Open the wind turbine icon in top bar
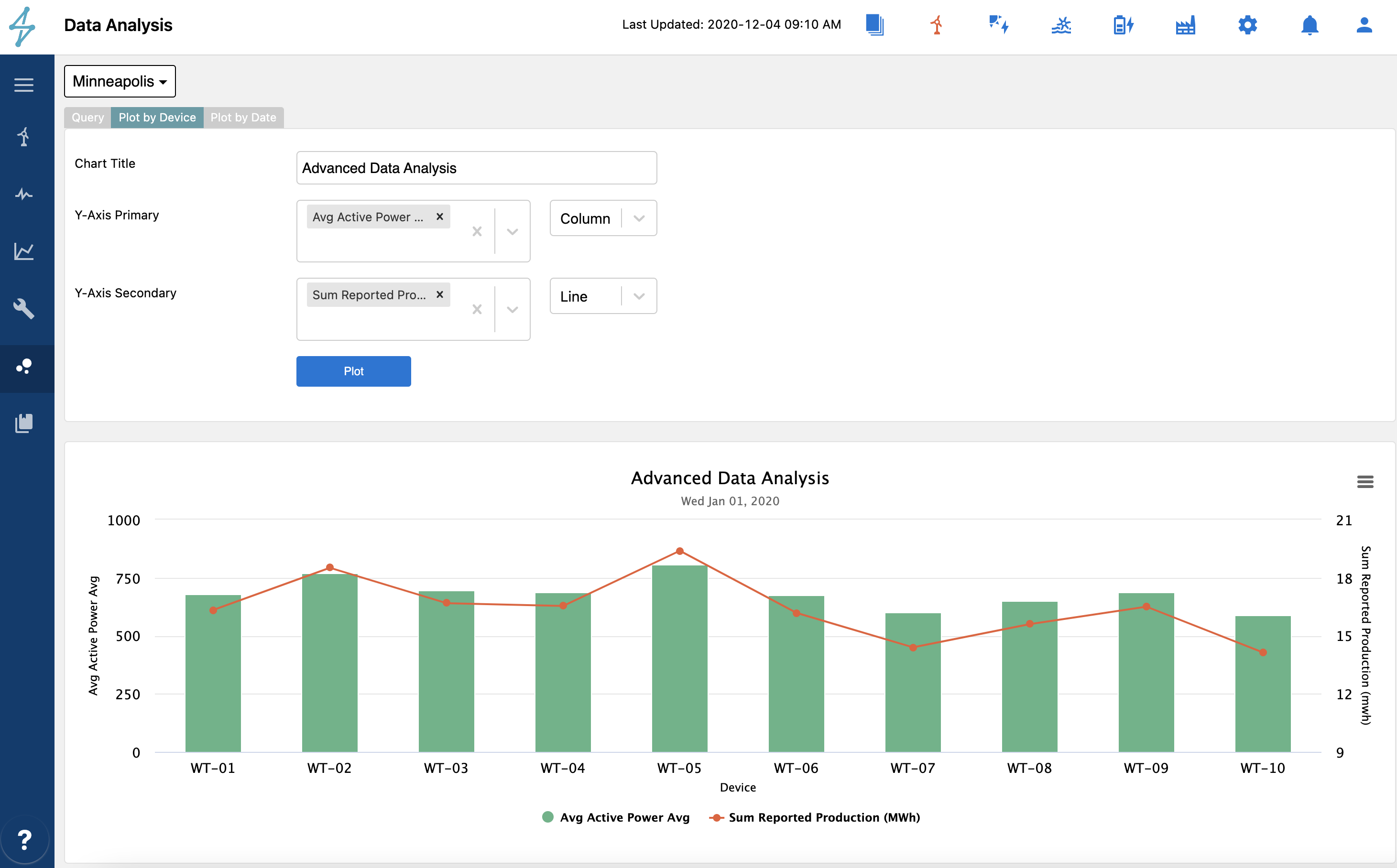Image resolution: width=1397 pixels, height=868 pixels. pos(937,25)
